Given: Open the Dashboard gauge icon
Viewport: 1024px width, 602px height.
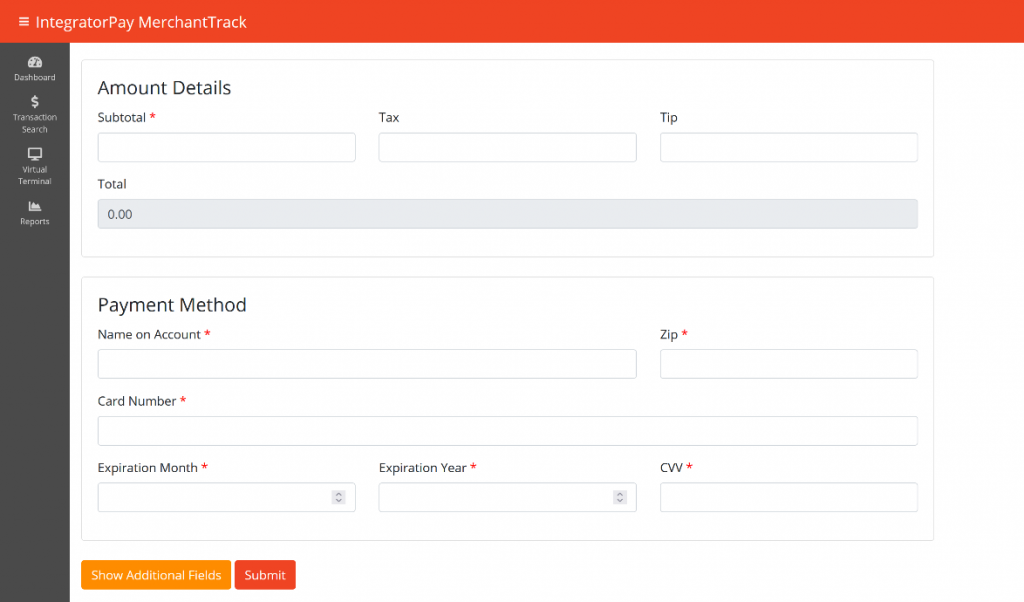Looking at the screenshot, I should click(x=35, y=62).
